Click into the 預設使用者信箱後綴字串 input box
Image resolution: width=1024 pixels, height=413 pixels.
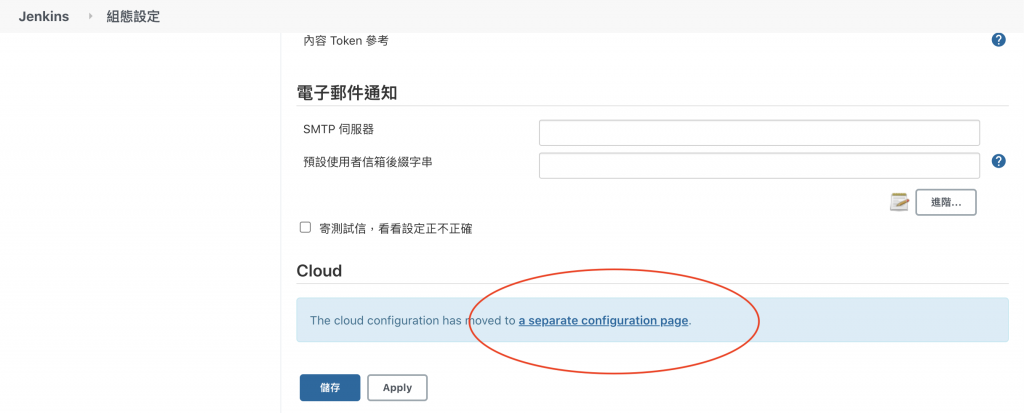click(x=758, y=165)
